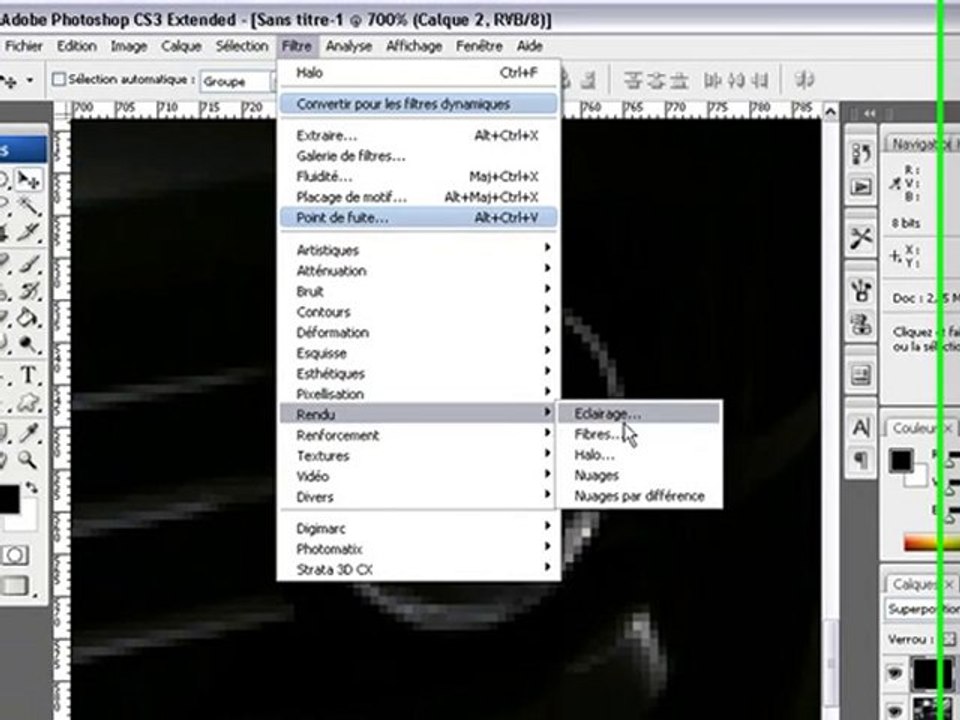Image resolution: width=960 pixels, height=720 pixels.
Task: Open the Actions panel icon in dock
Action: (861, 187)
